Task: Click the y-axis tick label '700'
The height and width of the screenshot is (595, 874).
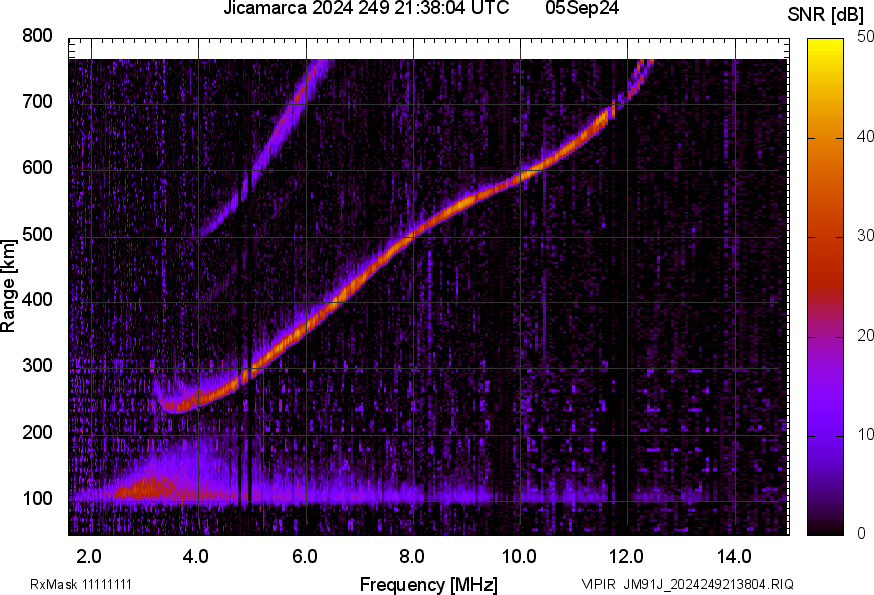Action: pos(37,102)
